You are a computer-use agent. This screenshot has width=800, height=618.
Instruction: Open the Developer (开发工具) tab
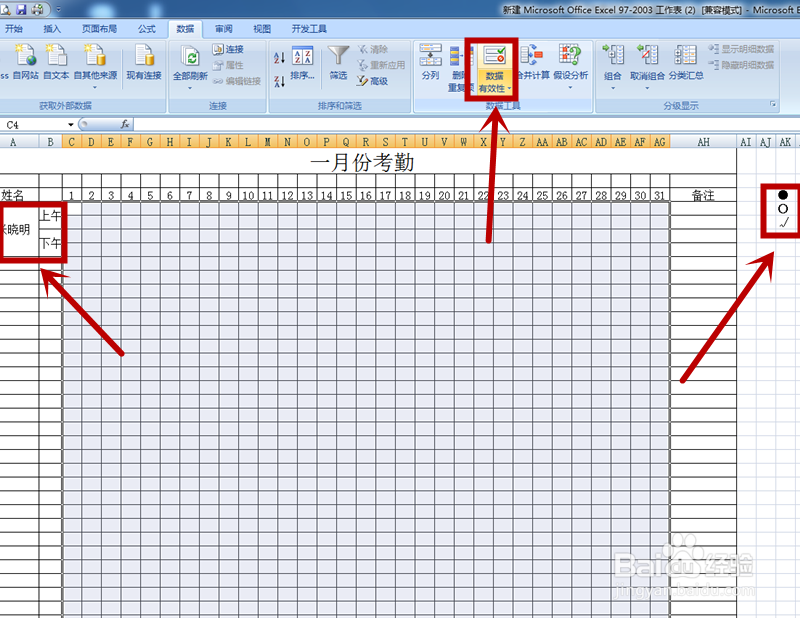point(309,29)
